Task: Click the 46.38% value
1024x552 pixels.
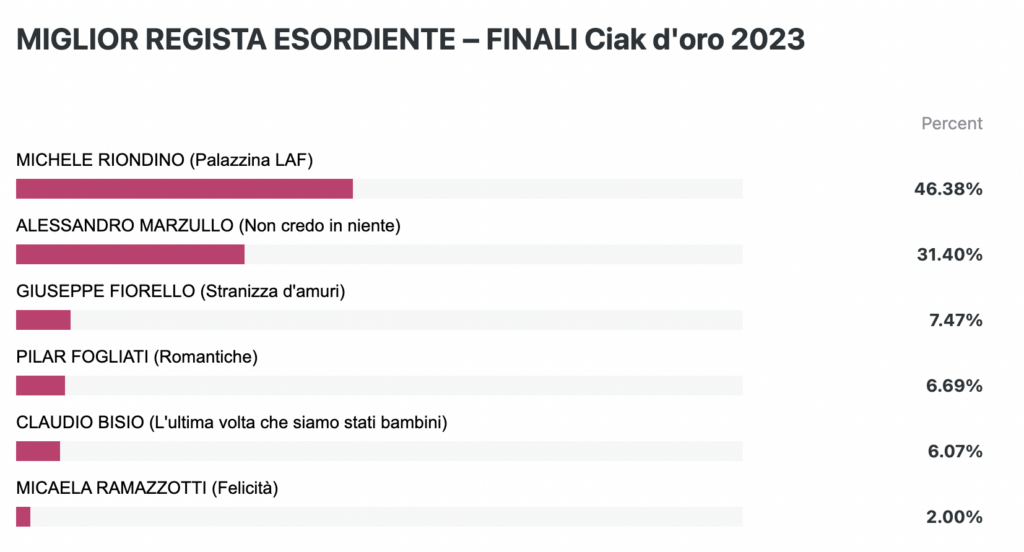Action: (x=948, y=189)
